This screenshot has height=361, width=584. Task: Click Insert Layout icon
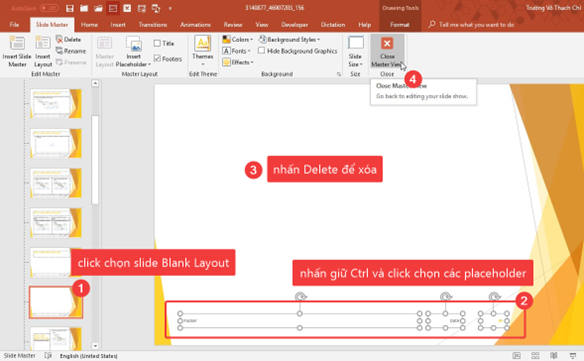pos(43,43)
